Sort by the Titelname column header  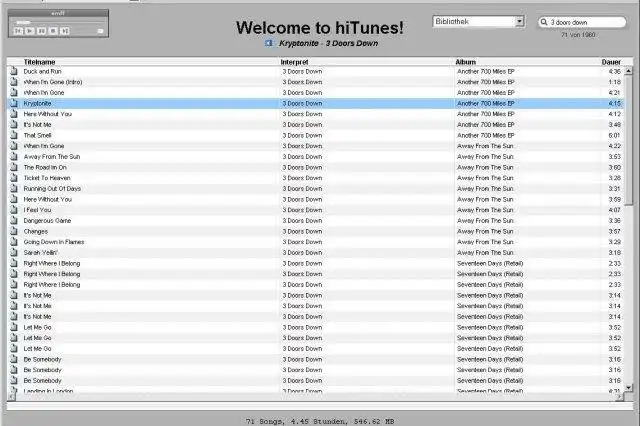click(39, 62)
